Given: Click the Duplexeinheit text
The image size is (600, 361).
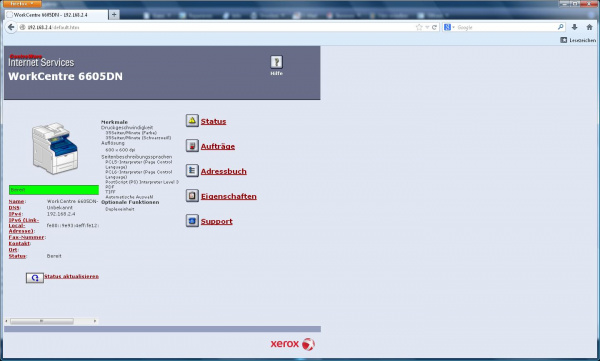Looking at the screenshot, I should click(x=120, y=209).
